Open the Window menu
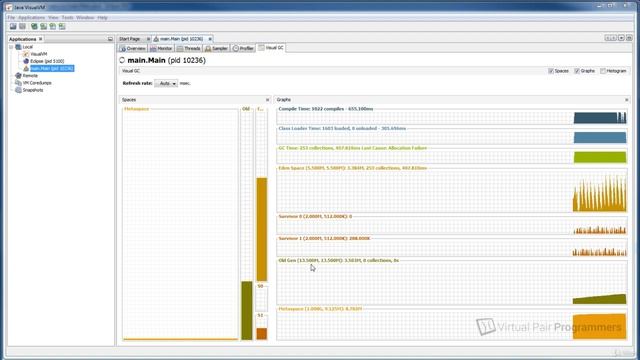The image size is (640, 360). click(85, 18)
